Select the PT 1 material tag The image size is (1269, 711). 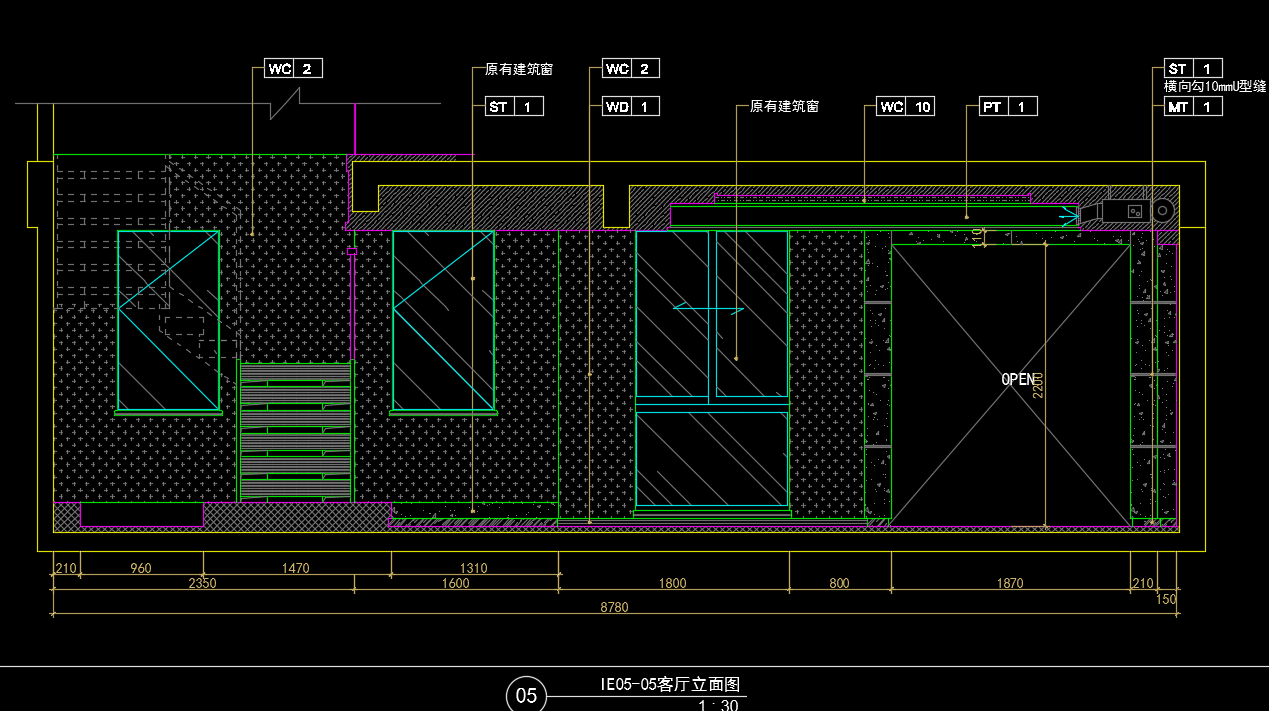[x=1008, y=106]
